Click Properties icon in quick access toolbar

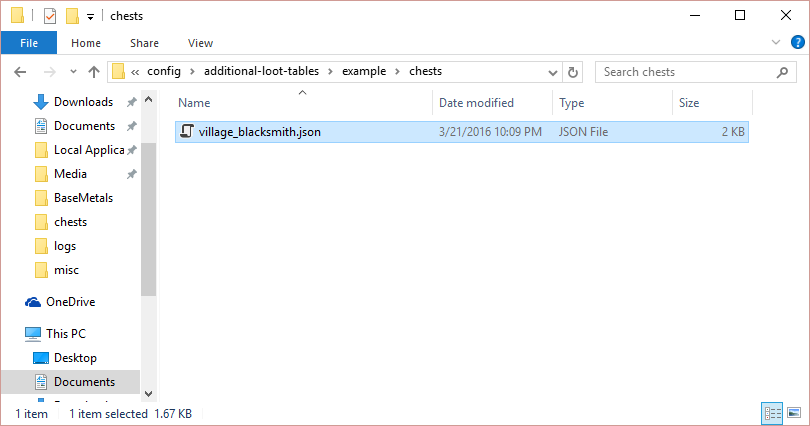(x=50, y=15)
